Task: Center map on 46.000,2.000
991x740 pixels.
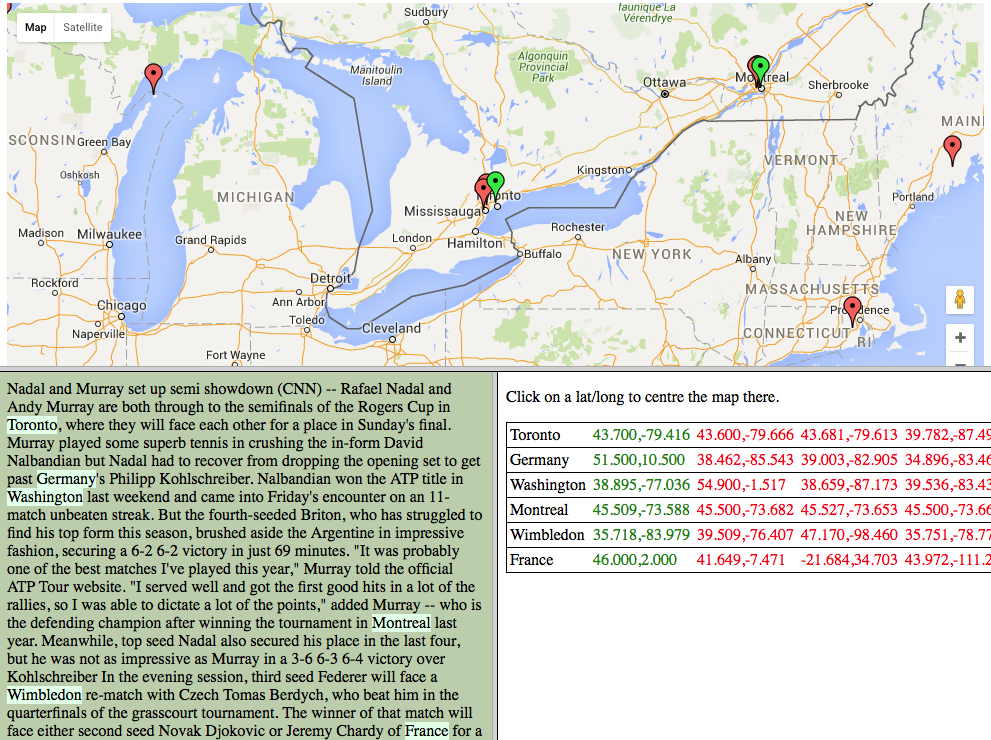Action: click(635, 560)
